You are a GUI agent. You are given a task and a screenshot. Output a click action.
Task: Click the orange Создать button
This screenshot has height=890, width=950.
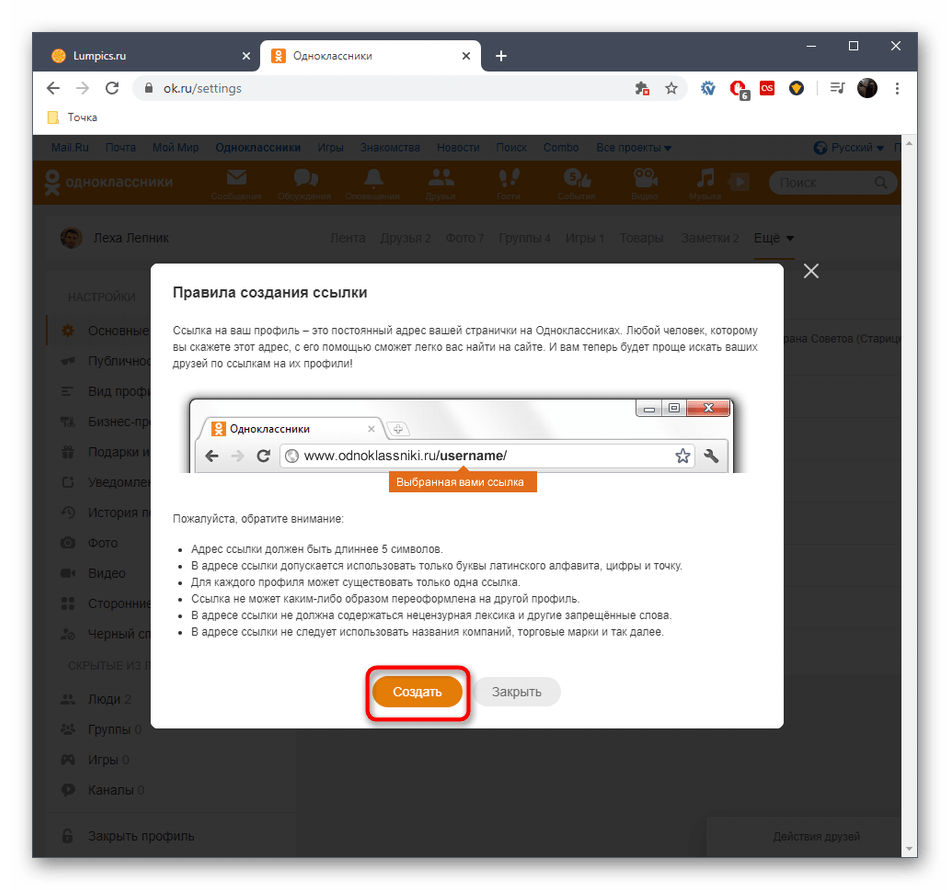(x=417, y=692)
